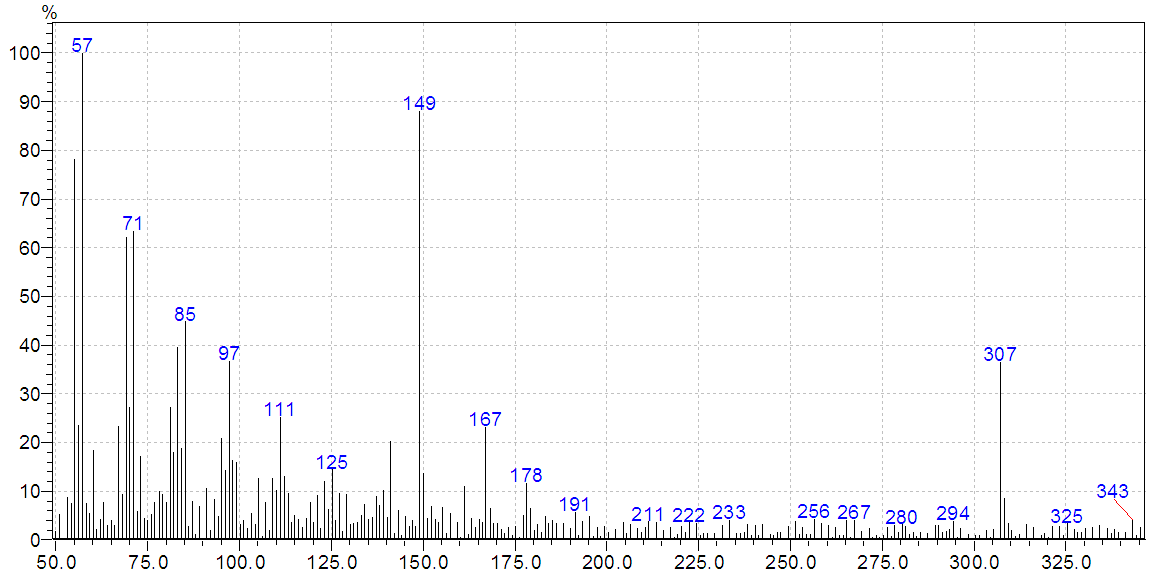The height and width of the screenshot is (586, 1151).
Task: Select the 178 peak annotation
Action: pyautogui.click(x=526, y=475)
